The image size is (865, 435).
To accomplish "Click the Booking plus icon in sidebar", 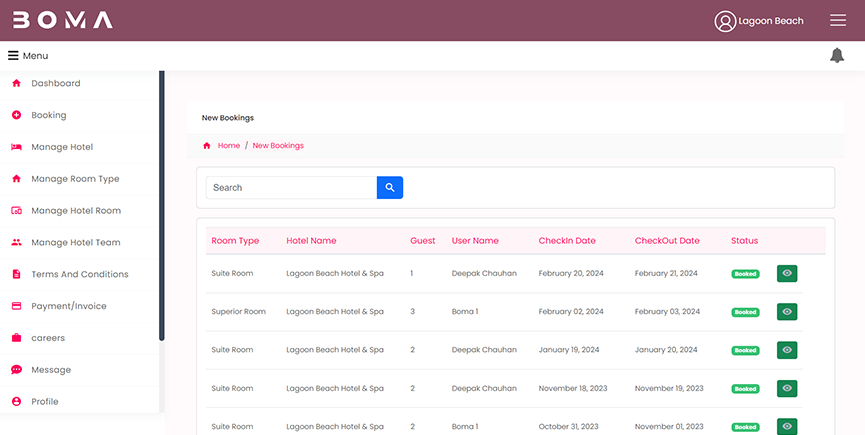I will point(16,115).
